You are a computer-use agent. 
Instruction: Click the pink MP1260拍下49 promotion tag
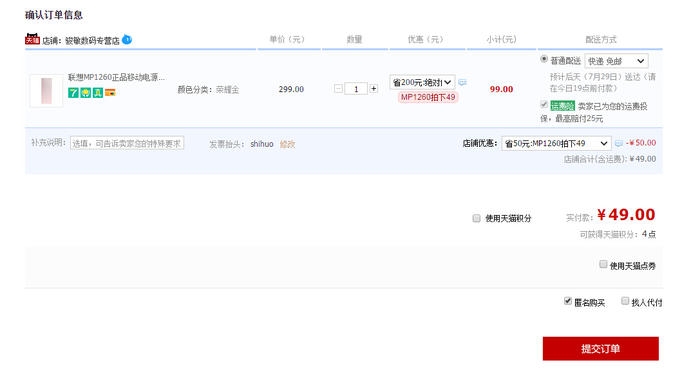tap(428, 97)
